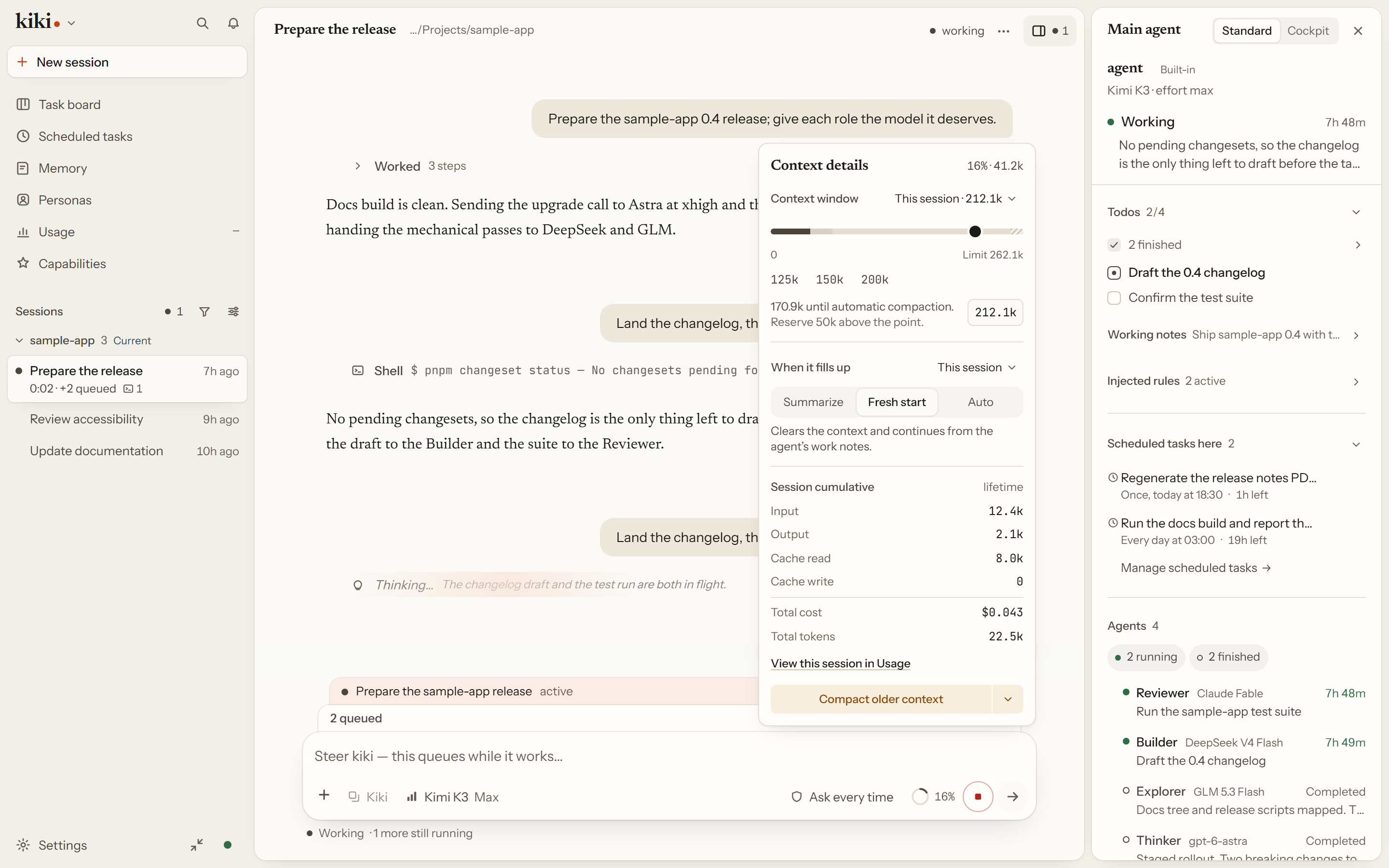Screen dimensions: 1389x868
Task: Select Summarize fill-up mode
Action: 813,402
